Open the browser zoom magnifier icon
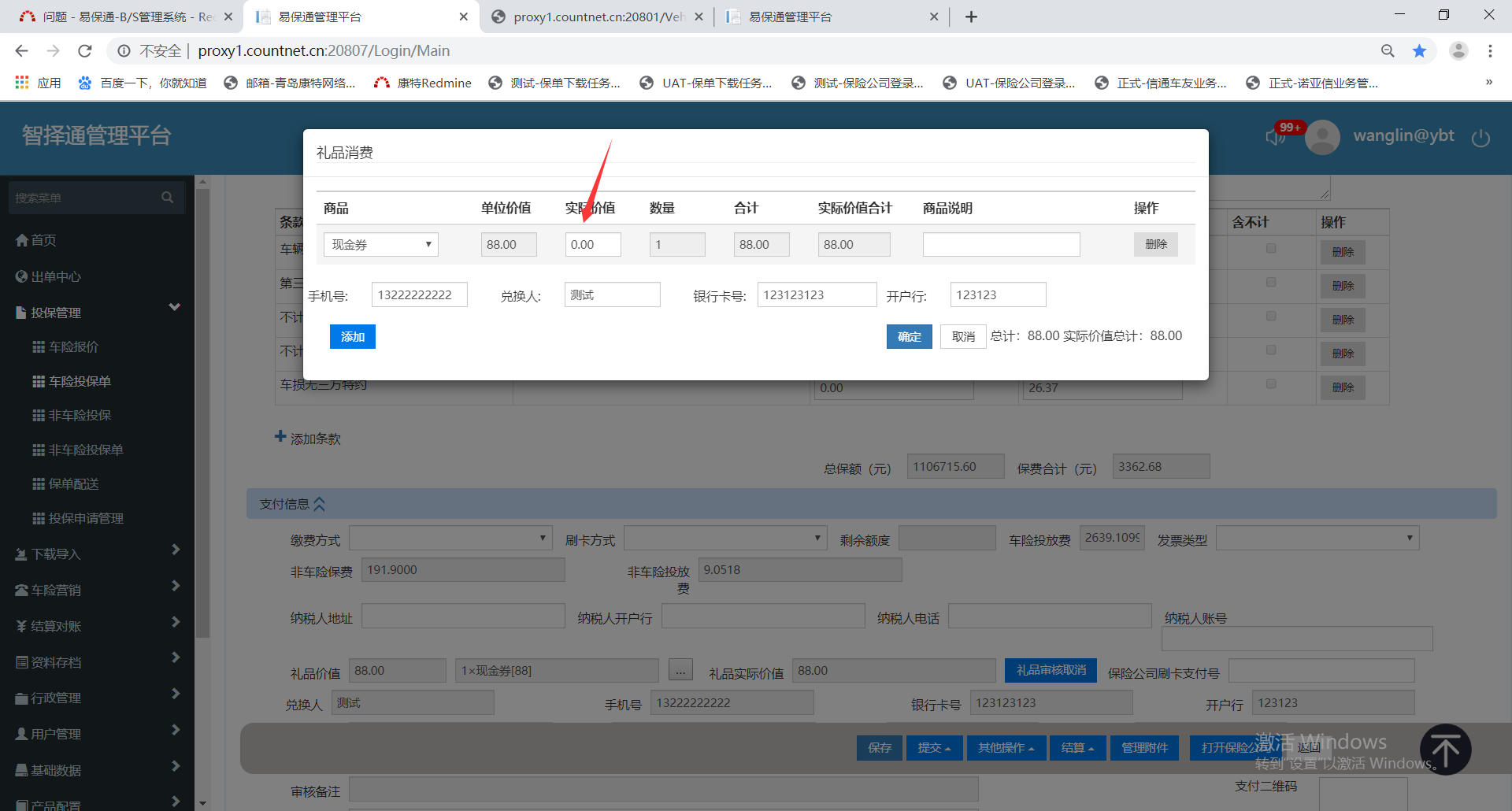The width and height of the screenshot is (1512, 811). (x=1388, y=51)
